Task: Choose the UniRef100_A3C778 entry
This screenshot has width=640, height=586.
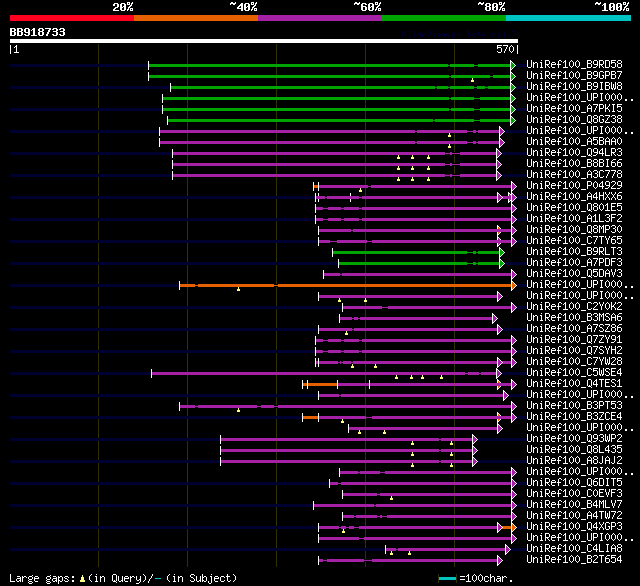Action: 574,175
